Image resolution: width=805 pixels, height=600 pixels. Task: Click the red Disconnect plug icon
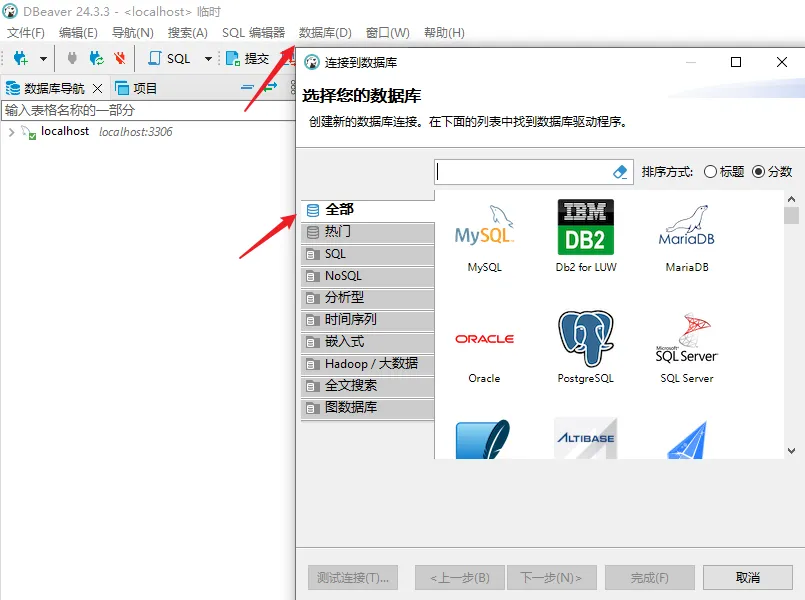click(x=120, y=59)
